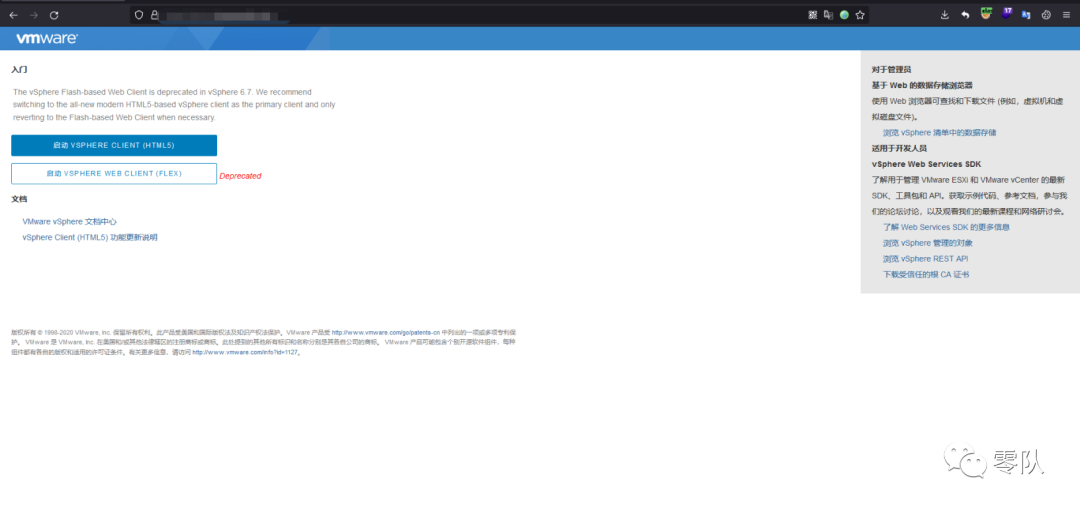Open the tracking protection shield icon
The image size is (1080, 510).
click(138, 14)
